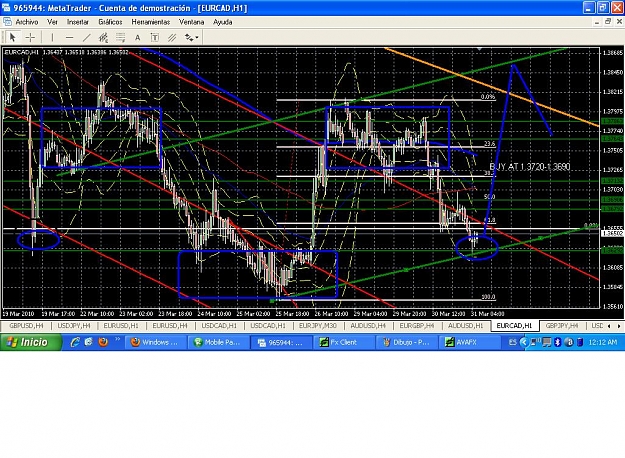Launch Internet Explorer from quick launch
The image size is (625, 458).
[75, 342]
